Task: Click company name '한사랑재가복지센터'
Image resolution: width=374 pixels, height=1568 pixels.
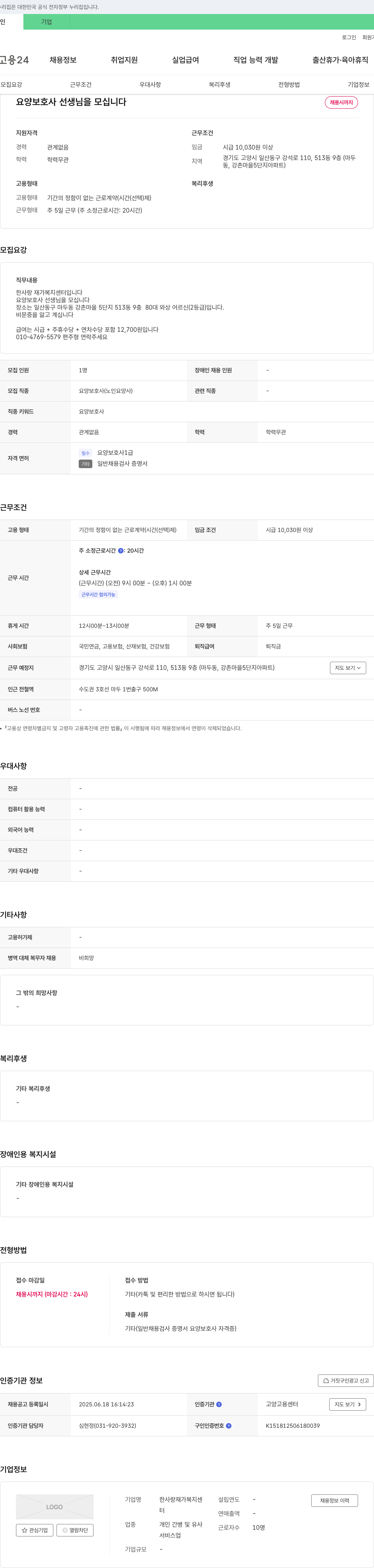Action: tap(180, 1505)
